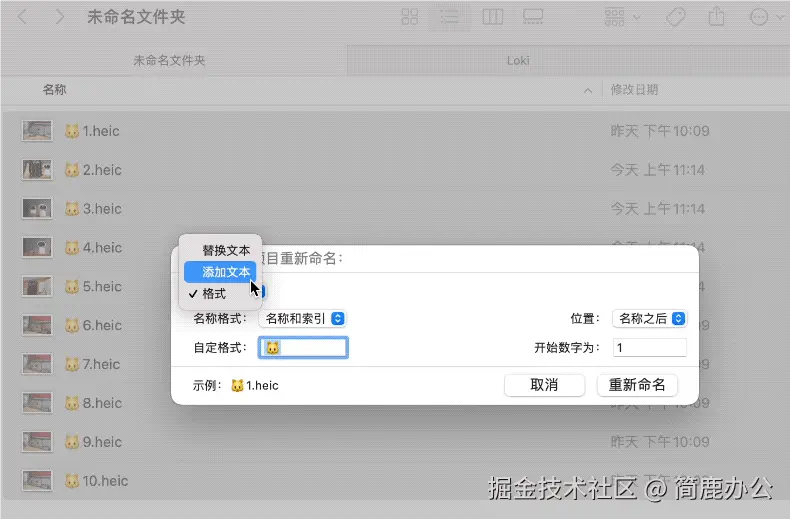This screenshot has width=790, height=519.
Task: Select thumbnail of 6.heic
Action: (37, 325)
